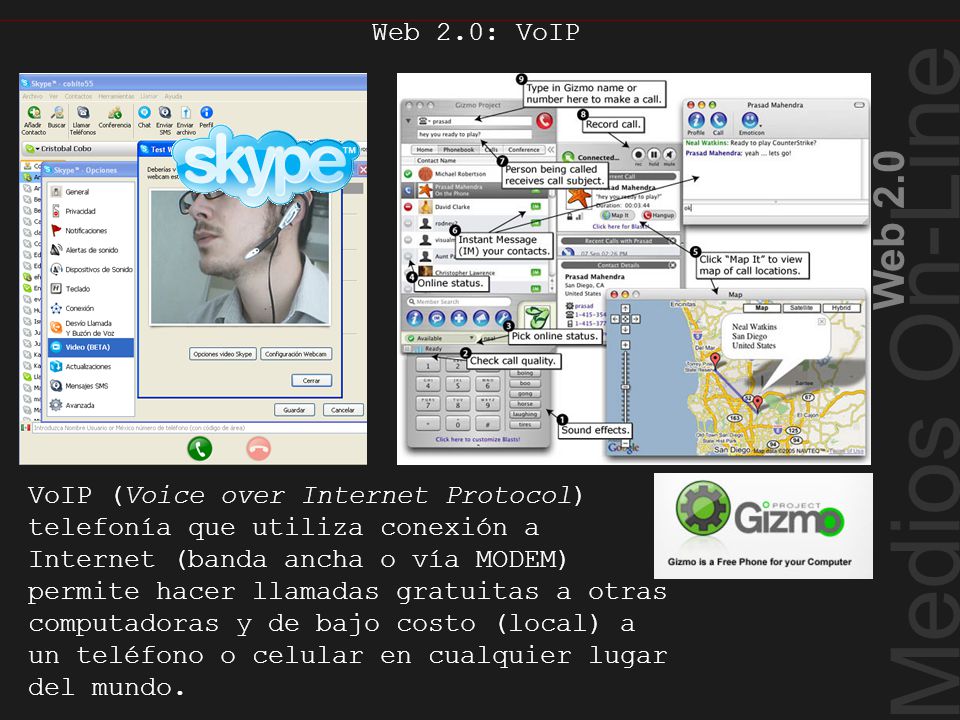Image resolution: width=960 pixels, height=720 pixels.
Task: Switch to the Home tab in Gizmo
Action: tap(424, 149)
